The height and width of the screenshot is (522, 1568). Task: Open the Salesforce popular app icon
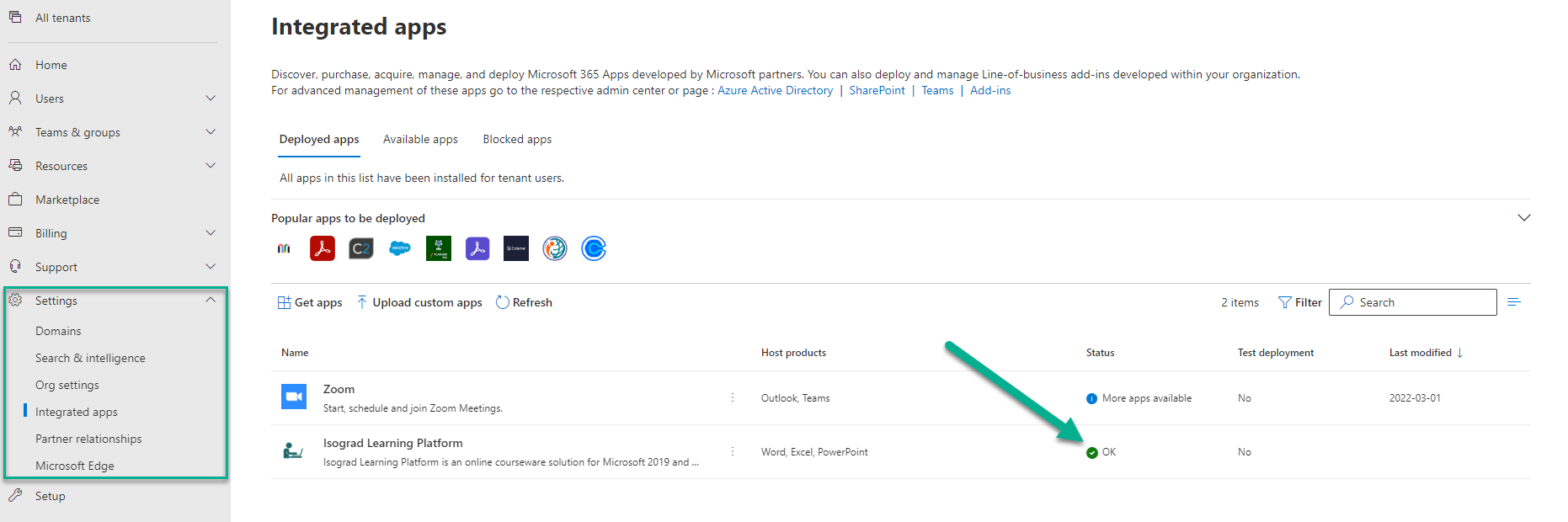coord(400,248)
